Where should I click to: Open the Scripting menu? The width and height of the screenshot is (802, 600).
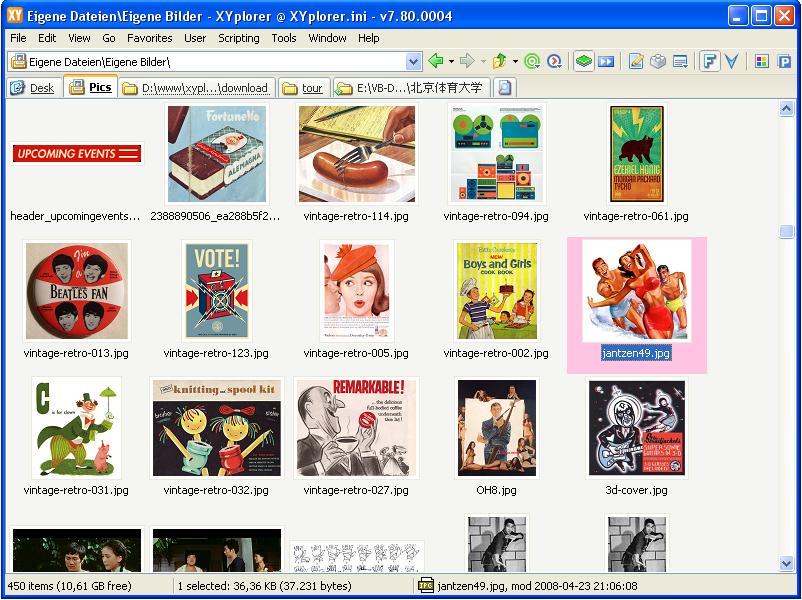238,38
